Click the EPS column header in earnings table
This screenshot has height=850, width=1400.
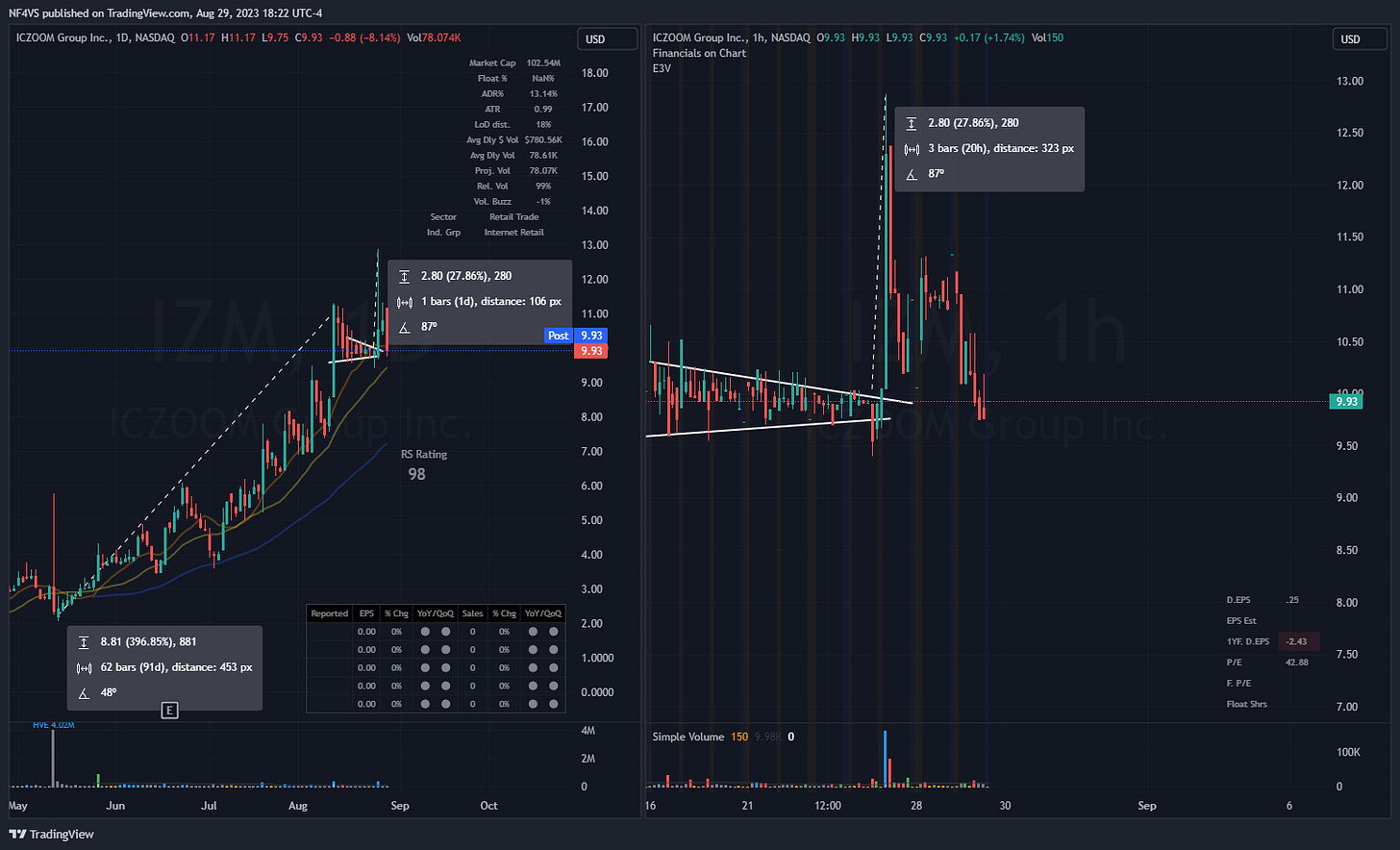click(x=366, y=613)
